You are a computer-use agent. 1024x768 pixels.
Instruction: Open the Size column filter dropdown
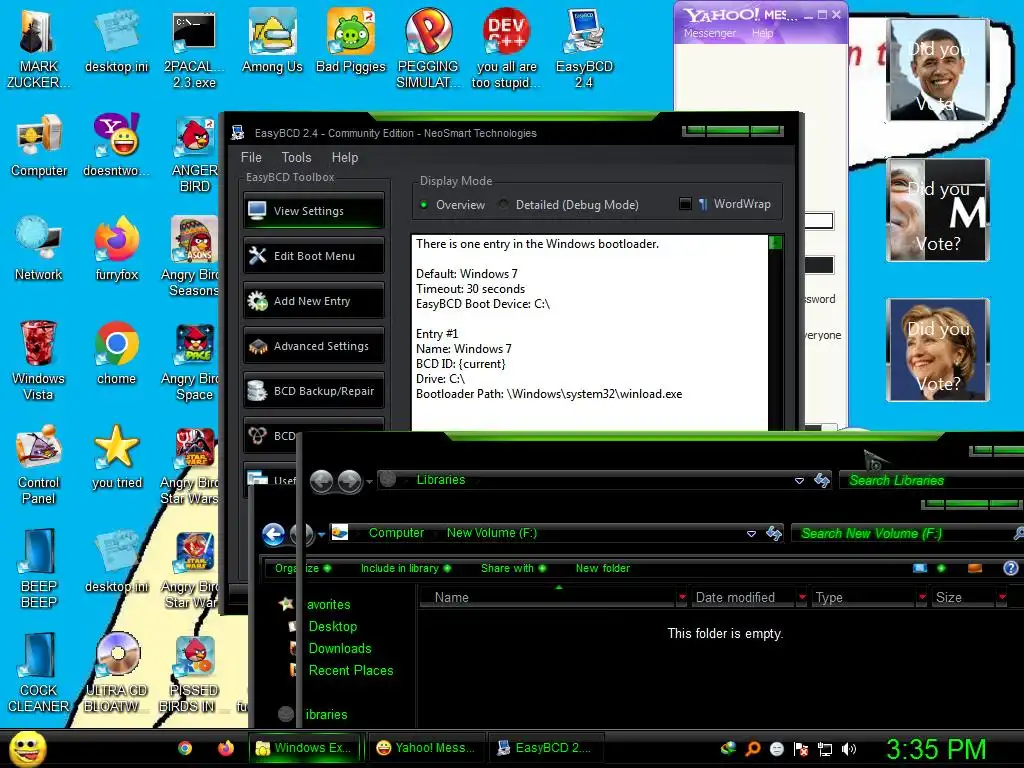pyautogui.click(x=1002, y=597)
